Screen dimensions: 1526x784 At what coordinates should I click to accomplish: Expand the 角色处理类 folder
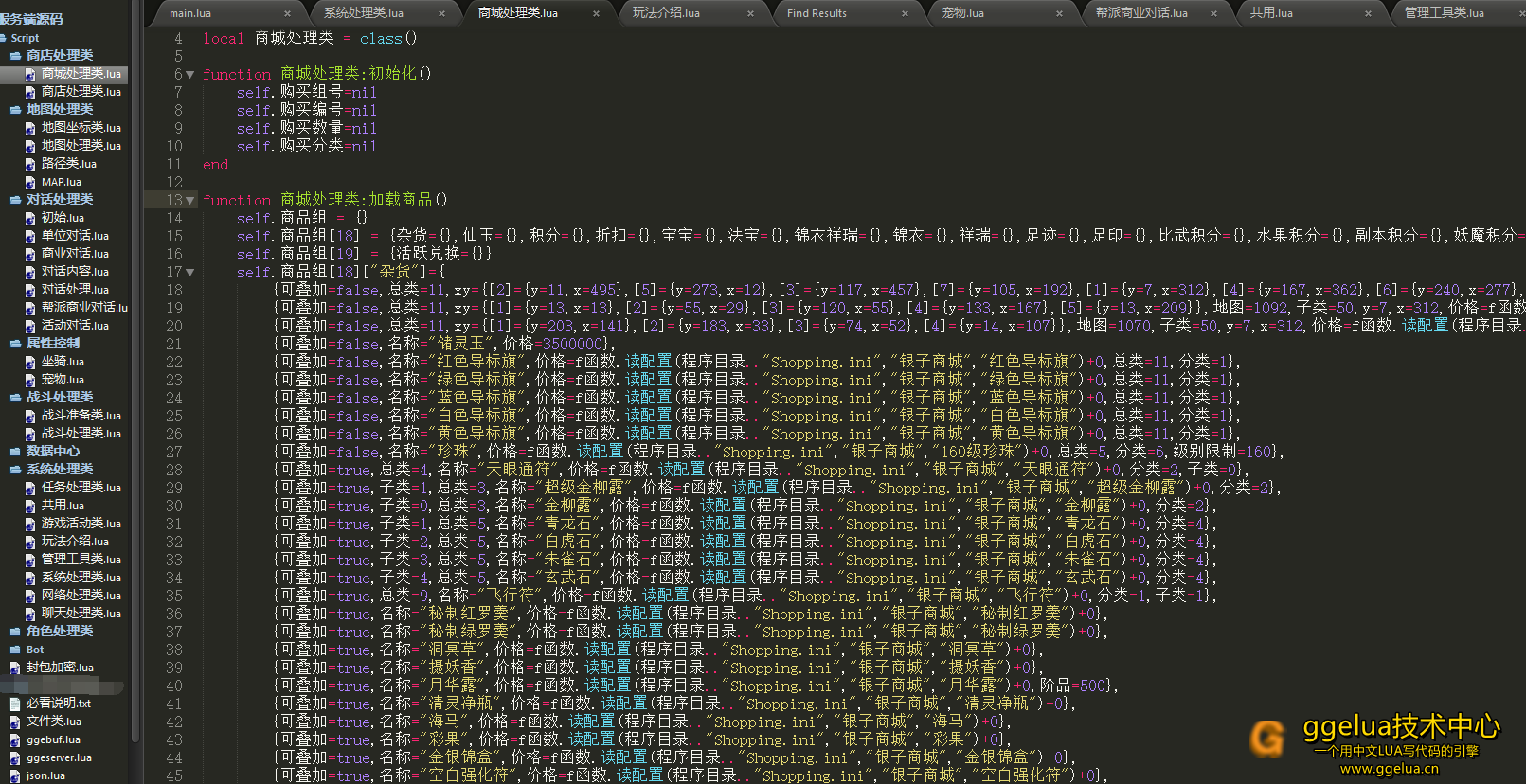click(x=16, y=632)
